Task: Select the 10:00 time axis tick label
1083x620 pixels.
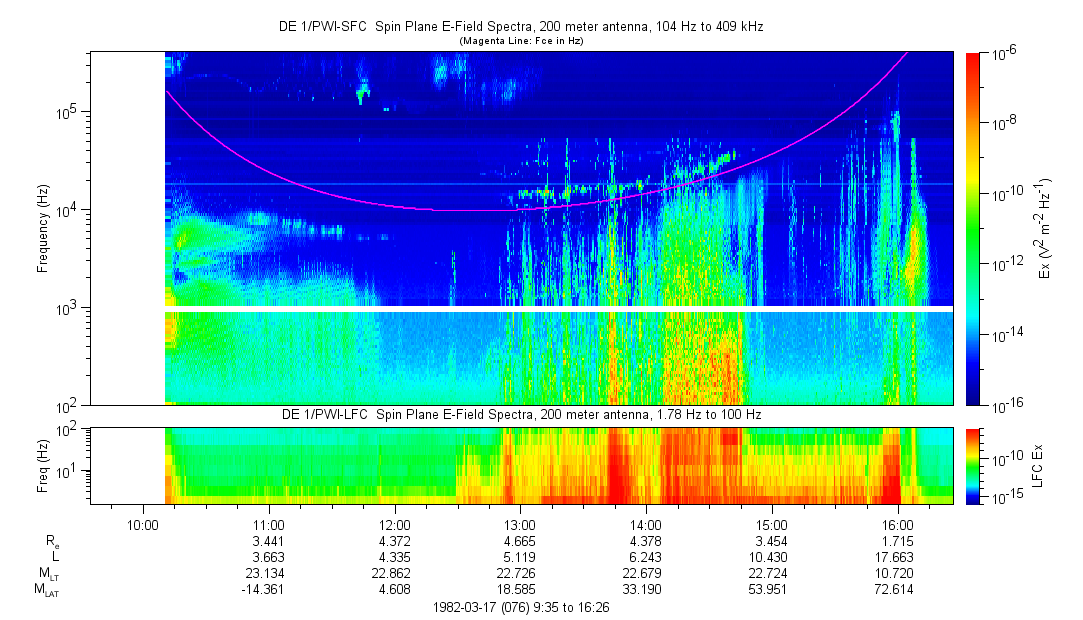Action: point(143,523)
